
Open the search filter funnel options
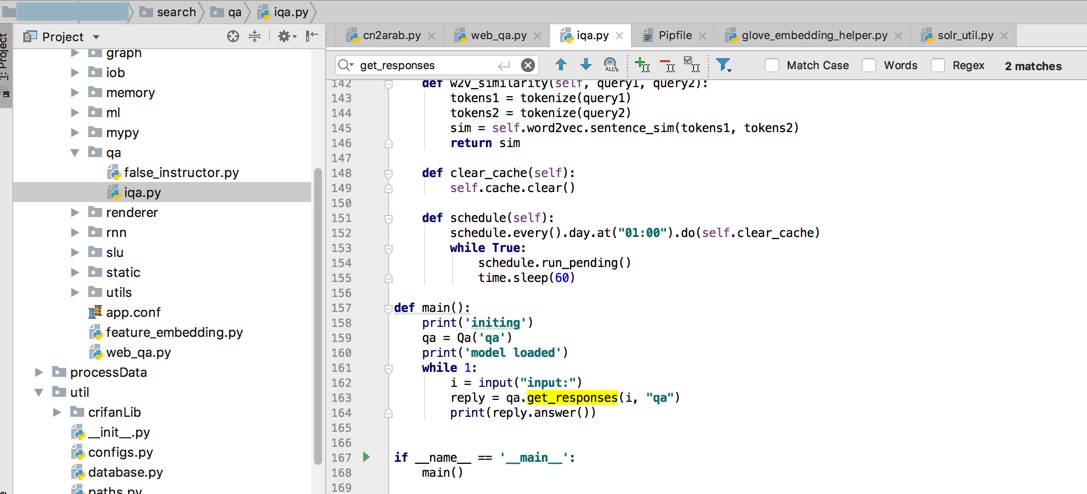point(723,65)
